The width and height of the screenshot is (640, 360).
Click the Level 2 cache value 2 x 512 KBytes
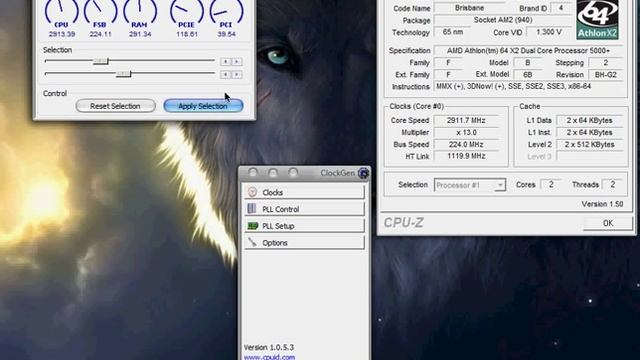pyautogui.click(x=589, y=144)
